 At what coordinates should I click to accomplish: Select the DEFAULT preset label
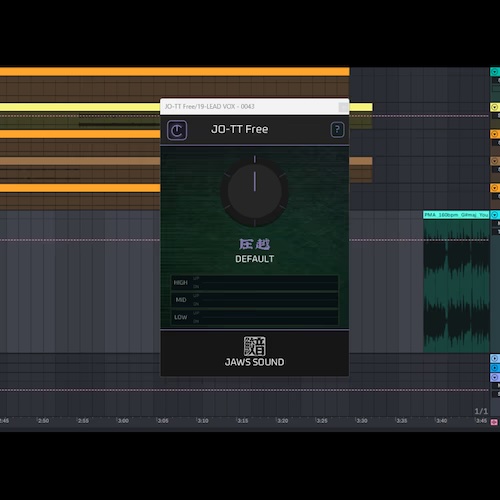tap(255, 259)
